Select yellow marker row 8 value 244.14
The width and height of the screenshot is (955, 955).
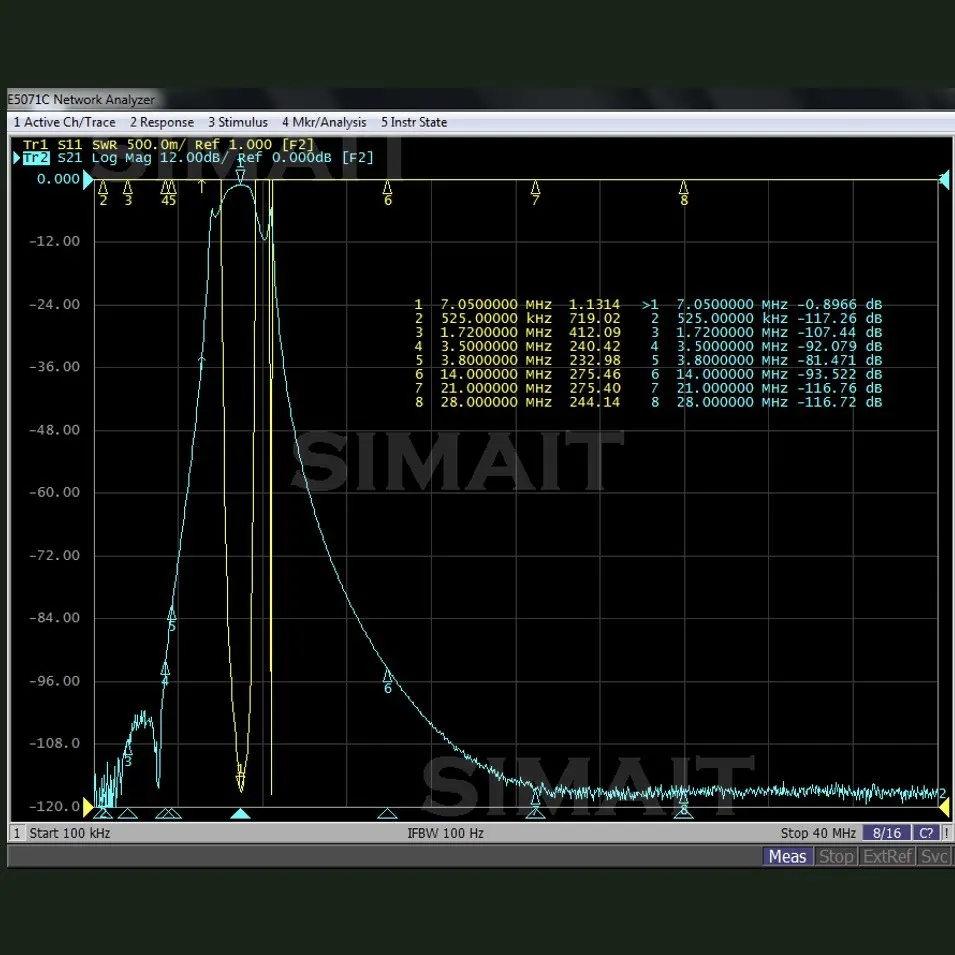(x=594, y=403)
